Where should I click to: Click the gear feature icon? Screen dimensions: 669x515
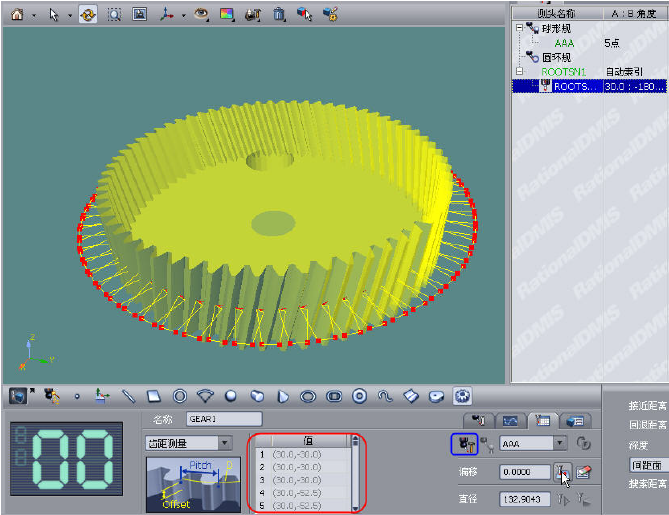coord(462,396)
